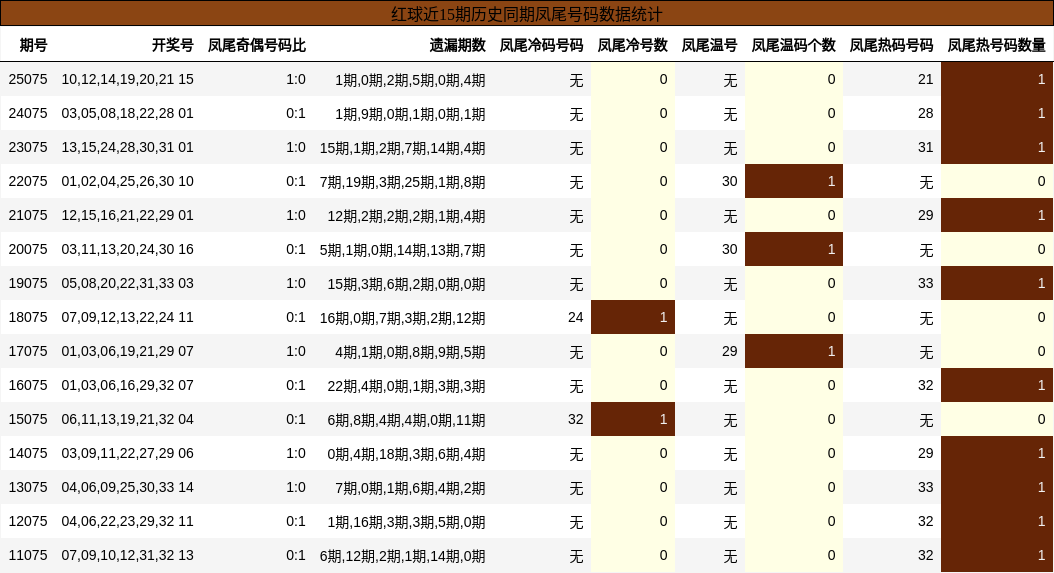Click the 开奖号 column header
Screen dimensions: 1054x573
(172, 45)
